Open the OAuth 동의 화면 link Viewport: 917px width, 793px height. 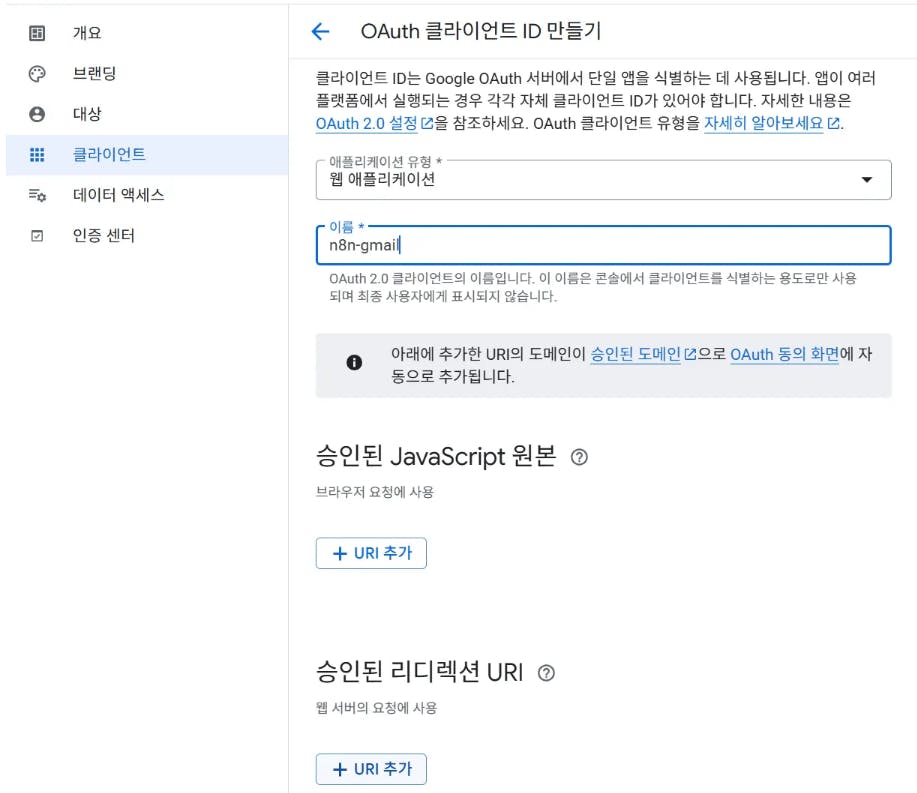(784, 354)
